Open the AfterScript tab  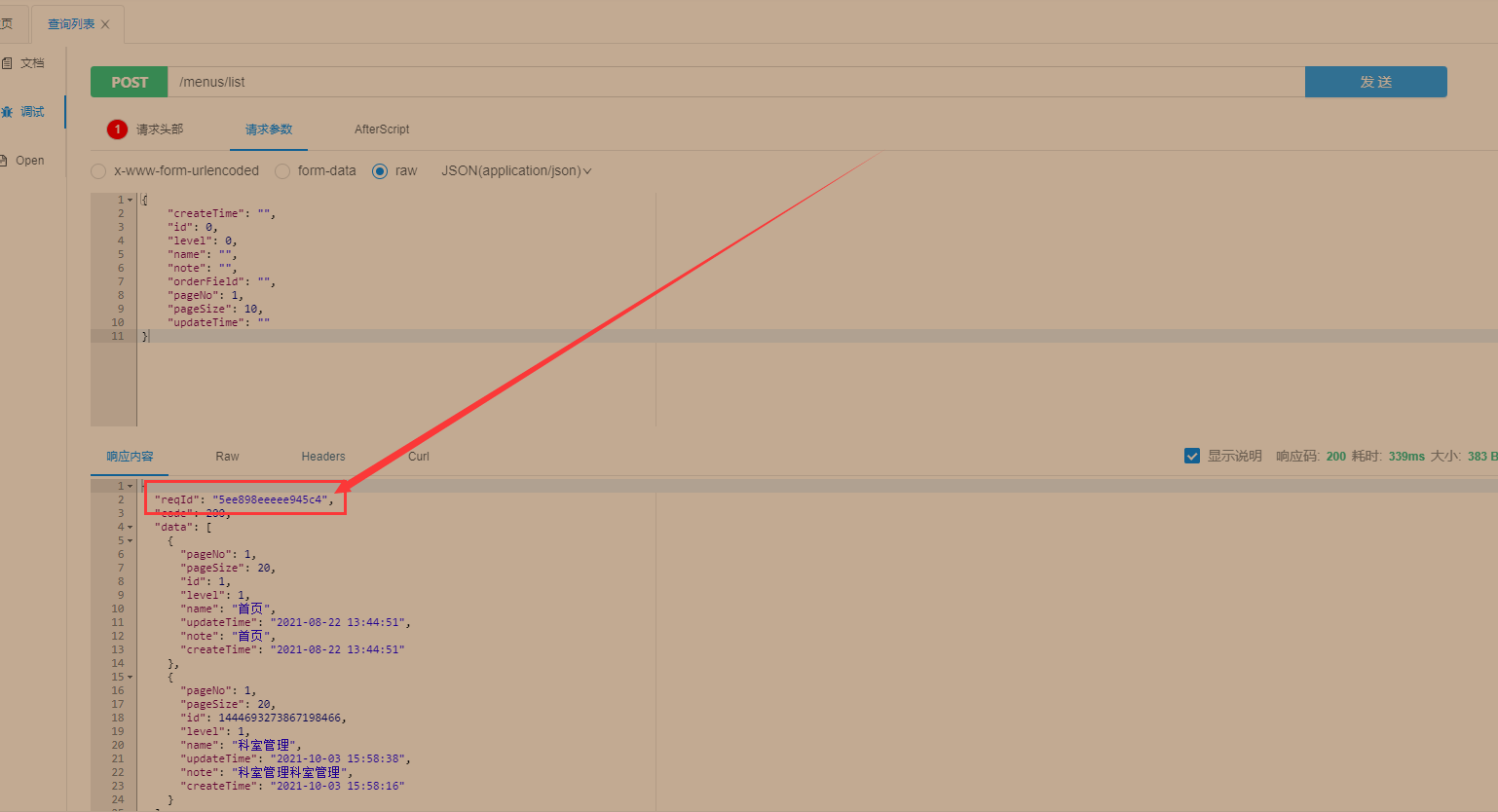coord(382,129)
